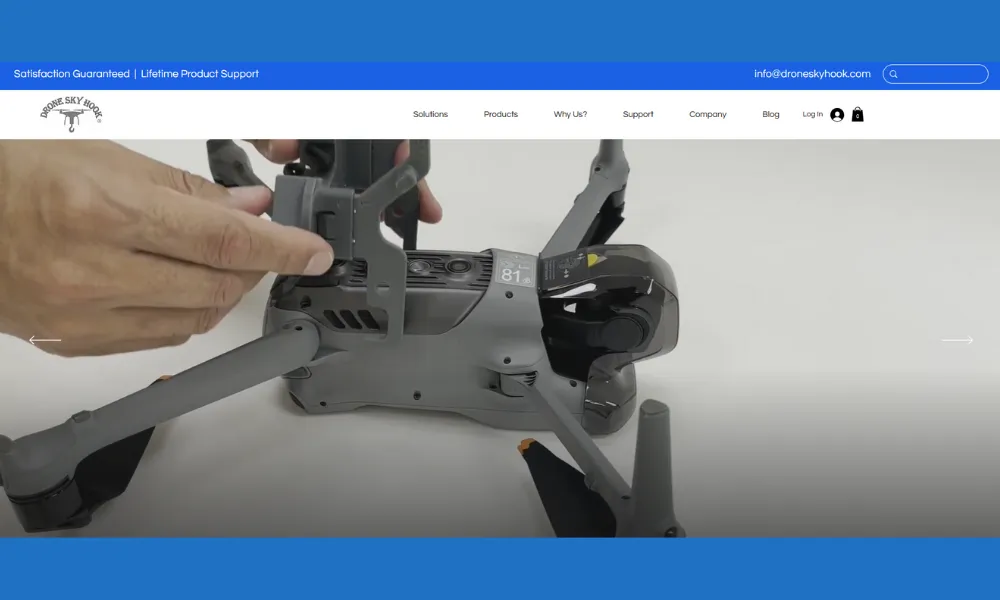Click the magnifying glass search icon

coord(894,74)
